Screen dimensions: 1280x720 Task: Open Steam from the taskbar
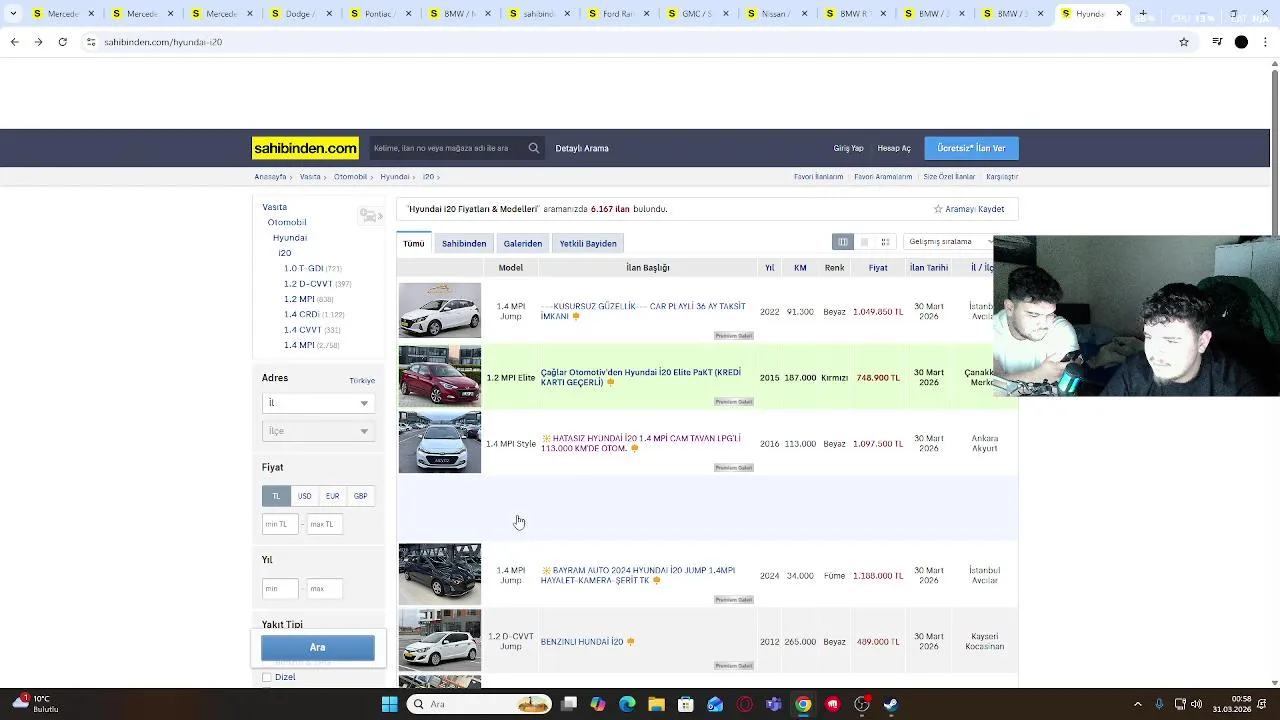coord(891,704)
